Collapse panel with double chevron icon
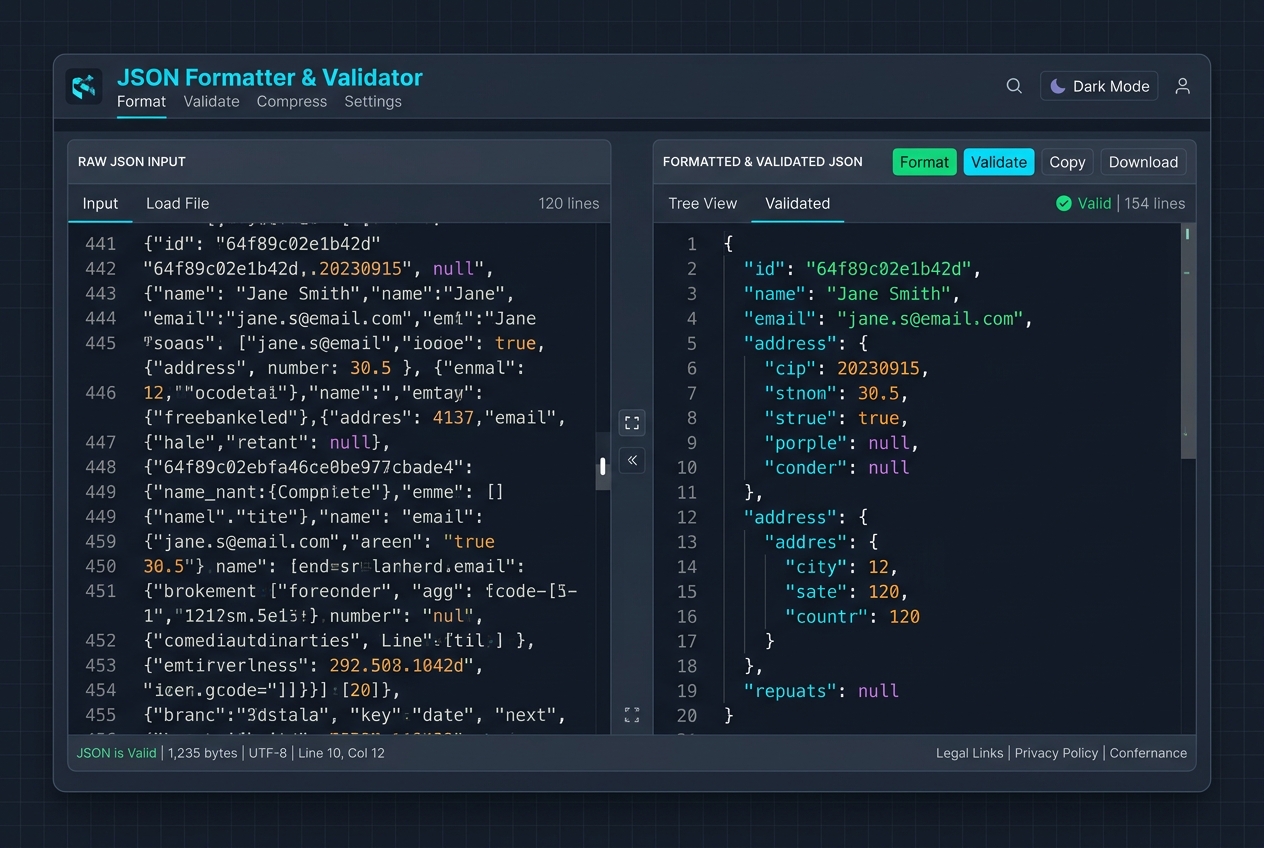Image resolution: width=1264 pixels, height=848 pixels. 632,460
